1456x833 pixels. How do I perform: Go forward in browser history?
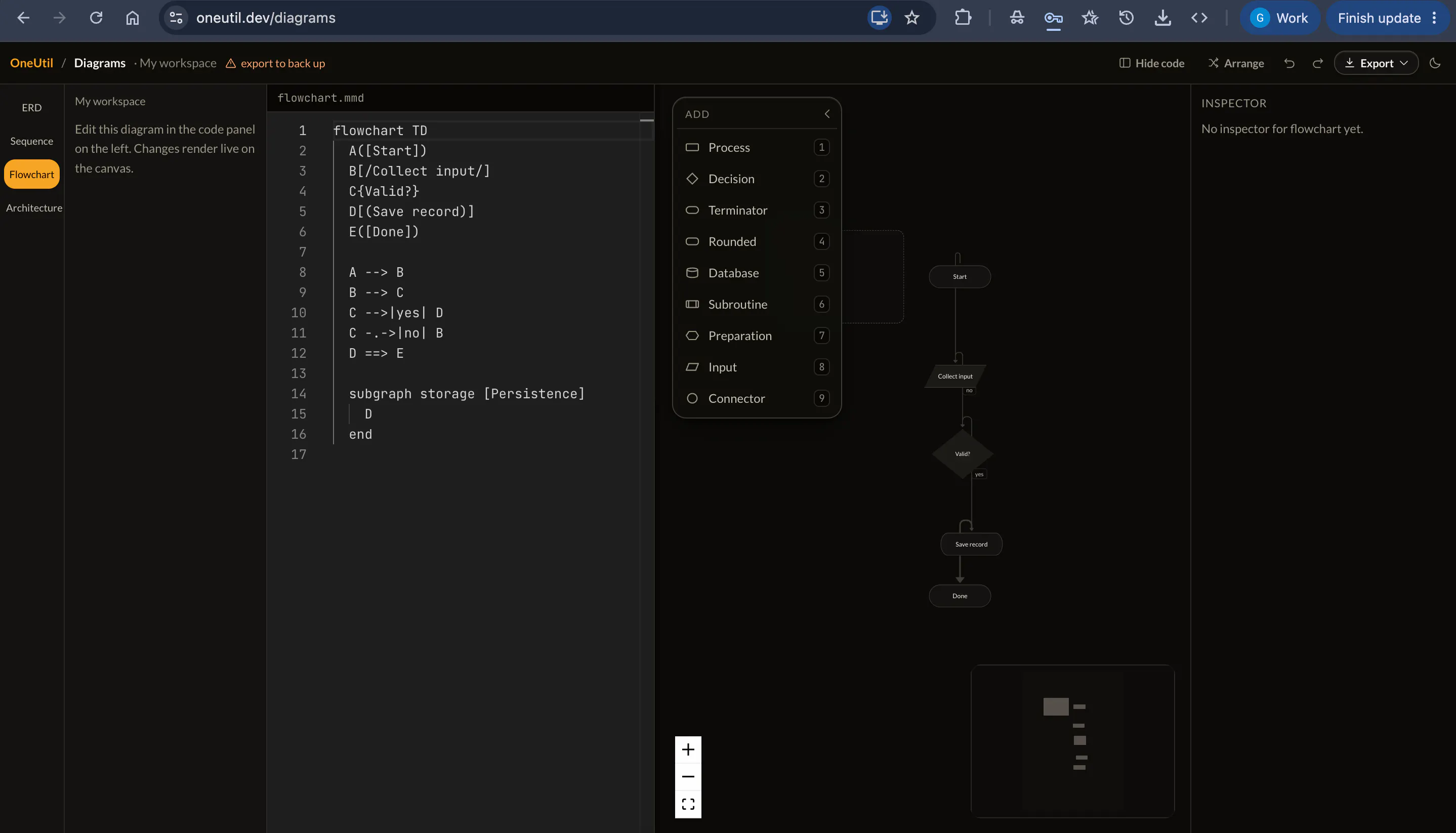pyautogui.click(x=60, y=18)
